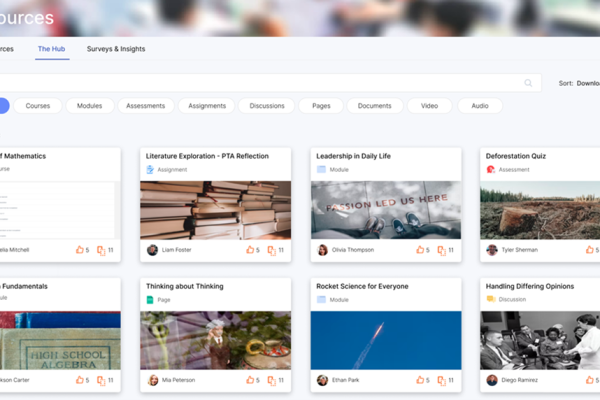Like the Leadership in Daily Life card
This screenshot has height=400, width=600.
point(420,250)
